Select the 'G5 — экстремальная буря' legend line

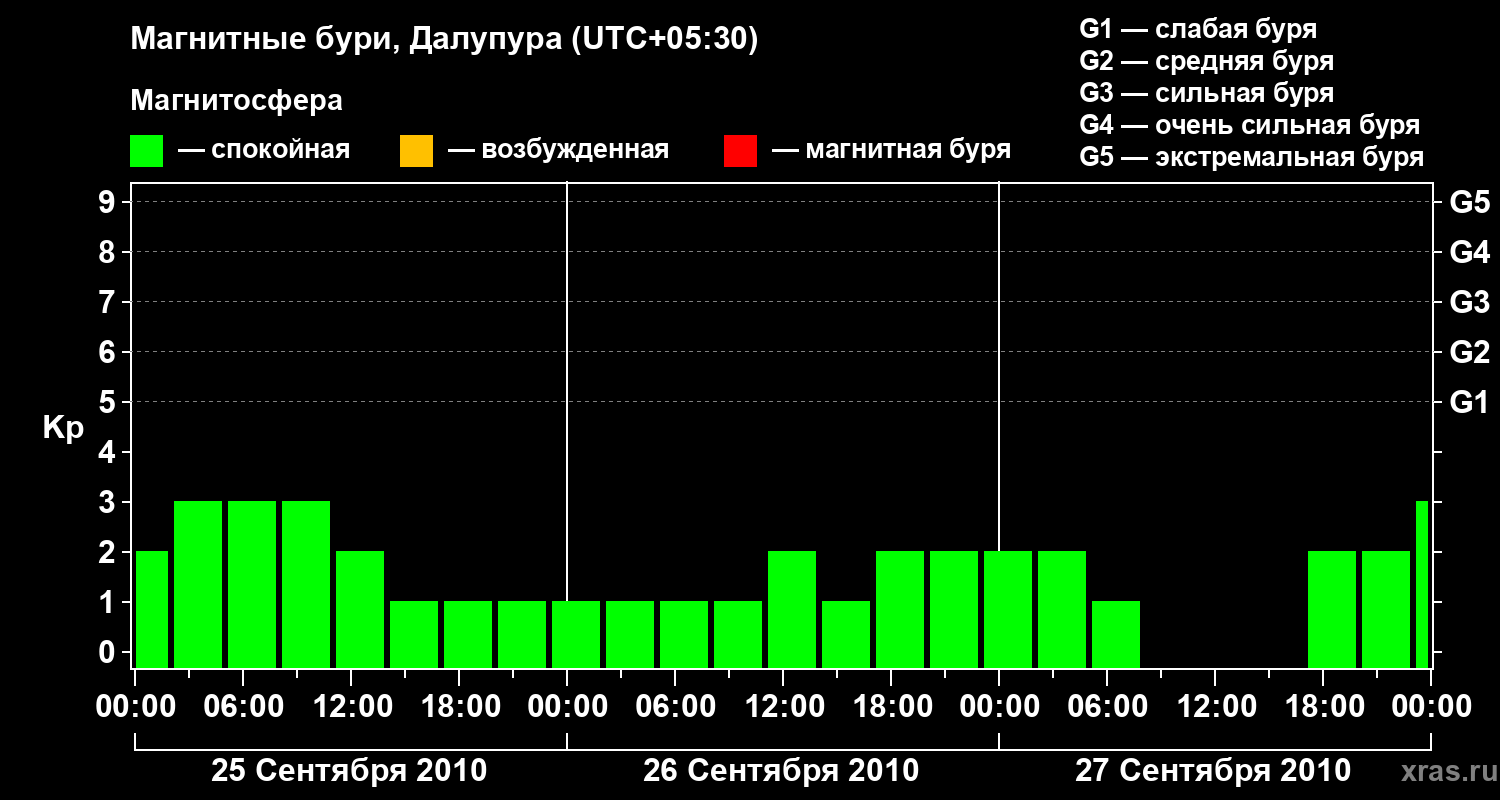click(1252, 157)
